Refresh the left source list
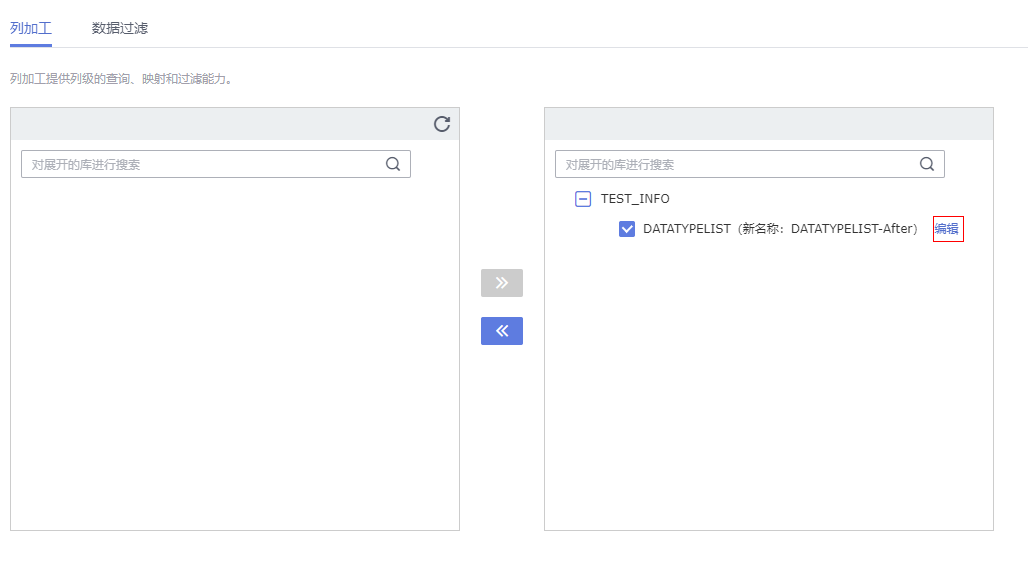This screenshot has width=1028, height=561. [442, 124]
